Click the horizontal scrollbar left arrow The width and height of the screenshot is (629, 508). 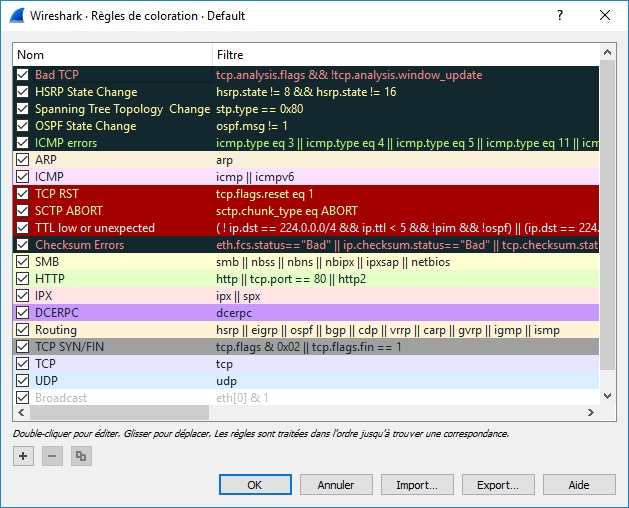[x=21, y=412]
